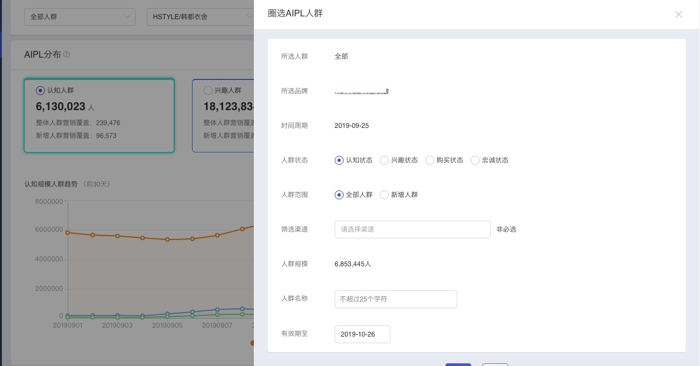Open the 有效期至 date picker field

[x=362, y=334]
